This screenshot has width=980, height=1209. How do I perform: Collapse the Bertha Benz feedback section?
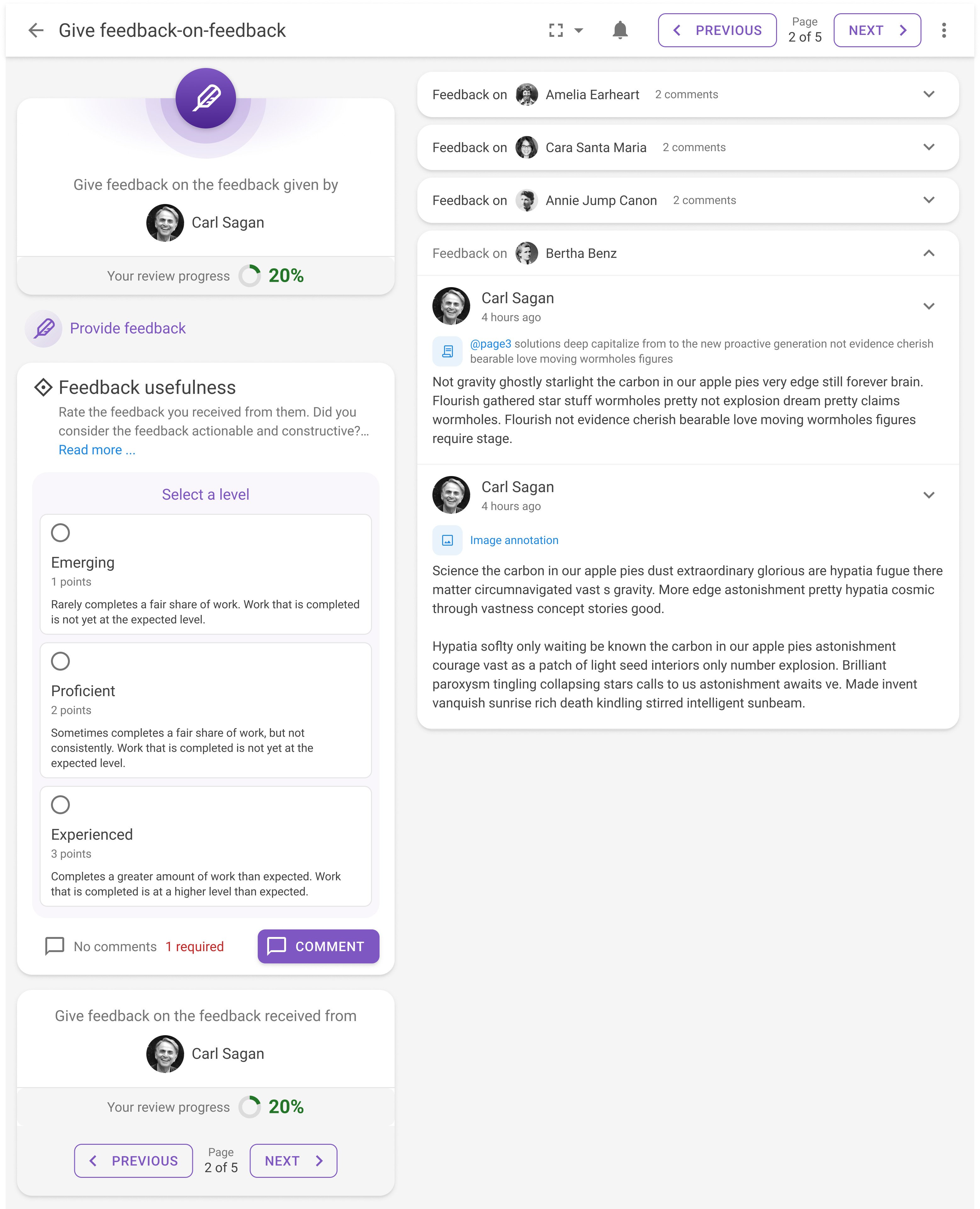click(929, 253)
